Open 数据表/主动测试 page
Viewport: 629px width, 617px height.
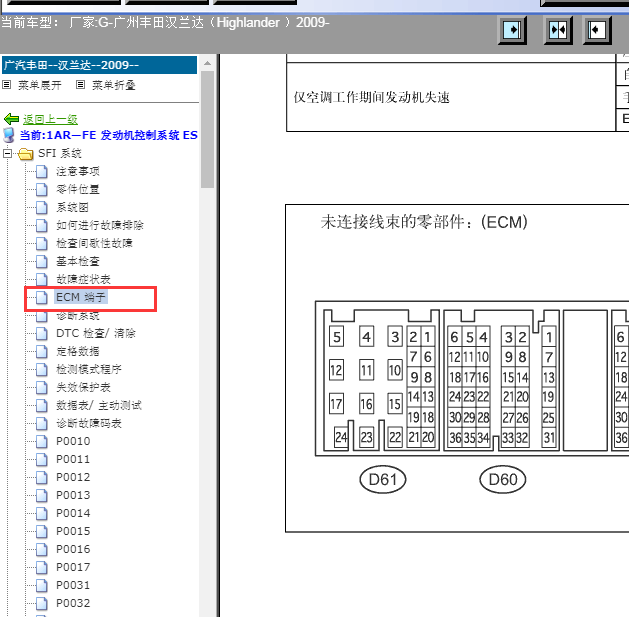click(99, 405)
